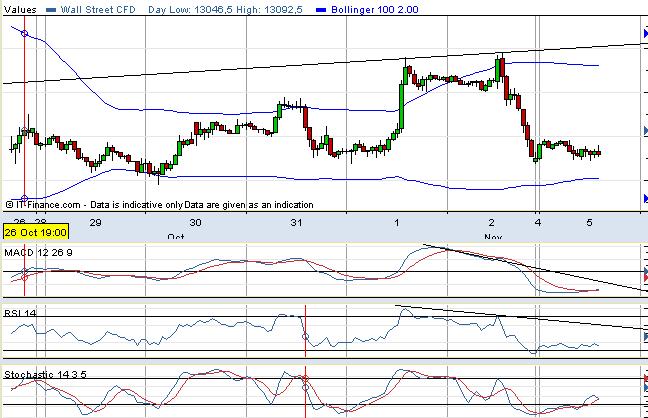Click the upper Bollinger band price-axis marker
This screenshot has width=648, height=418.
[646, 33]
